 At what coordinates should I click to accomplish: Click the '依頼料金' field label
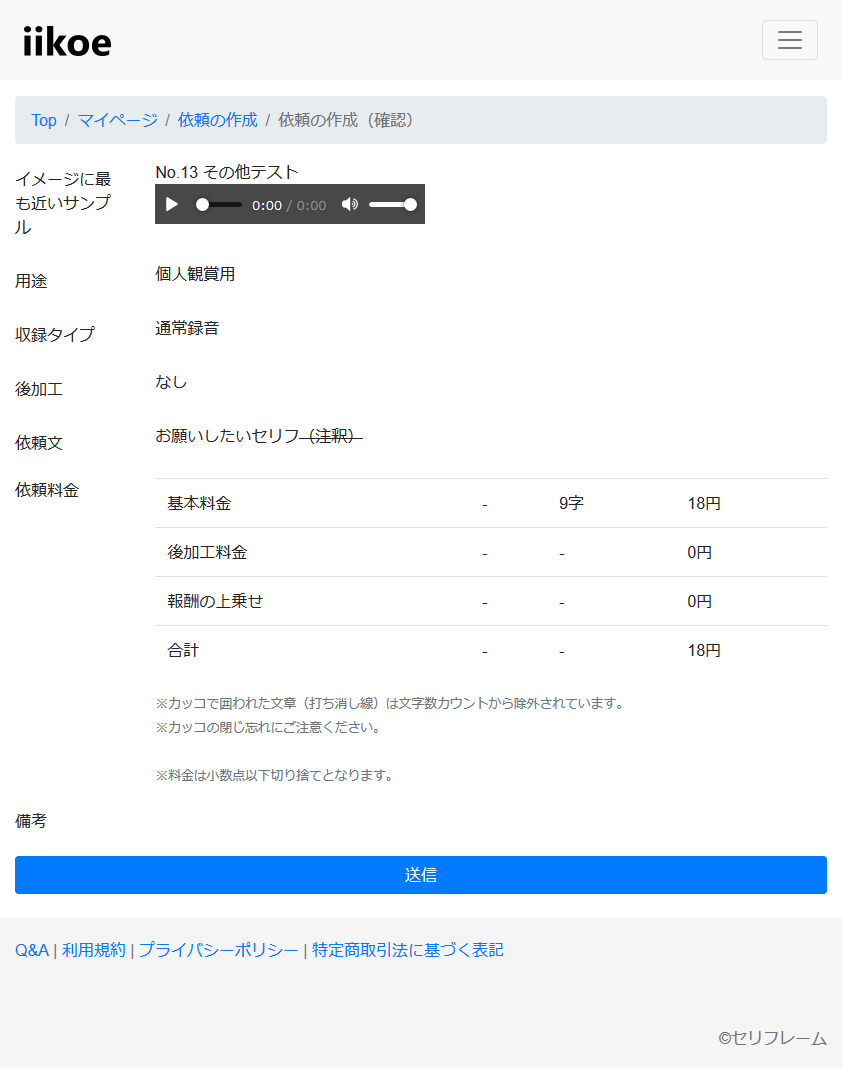tap(47, 490)
